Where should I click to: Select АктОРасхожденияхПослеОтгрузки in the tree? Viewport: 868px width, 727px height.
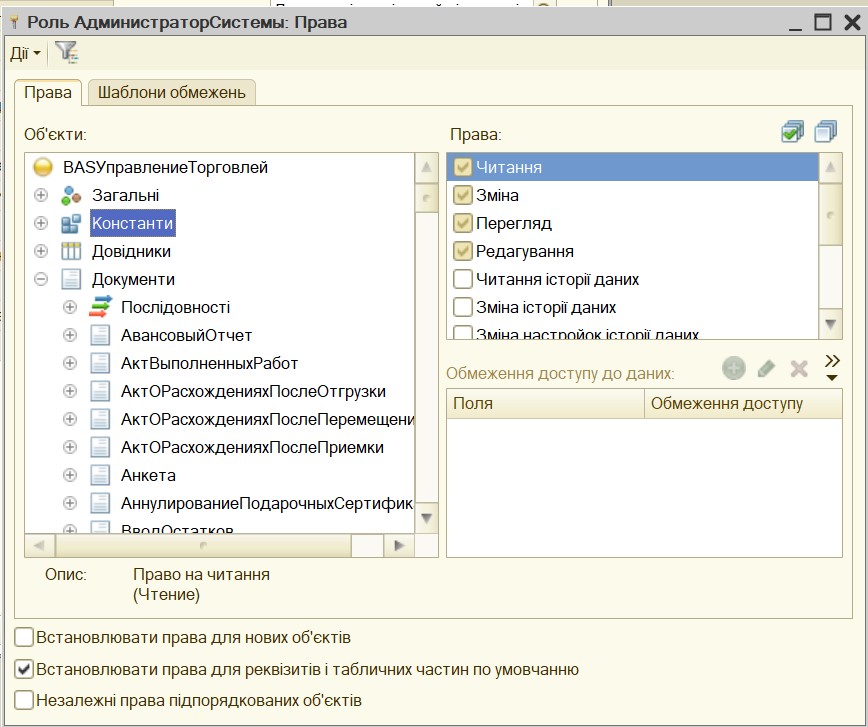pyautogui.click(x=254, y=391)
